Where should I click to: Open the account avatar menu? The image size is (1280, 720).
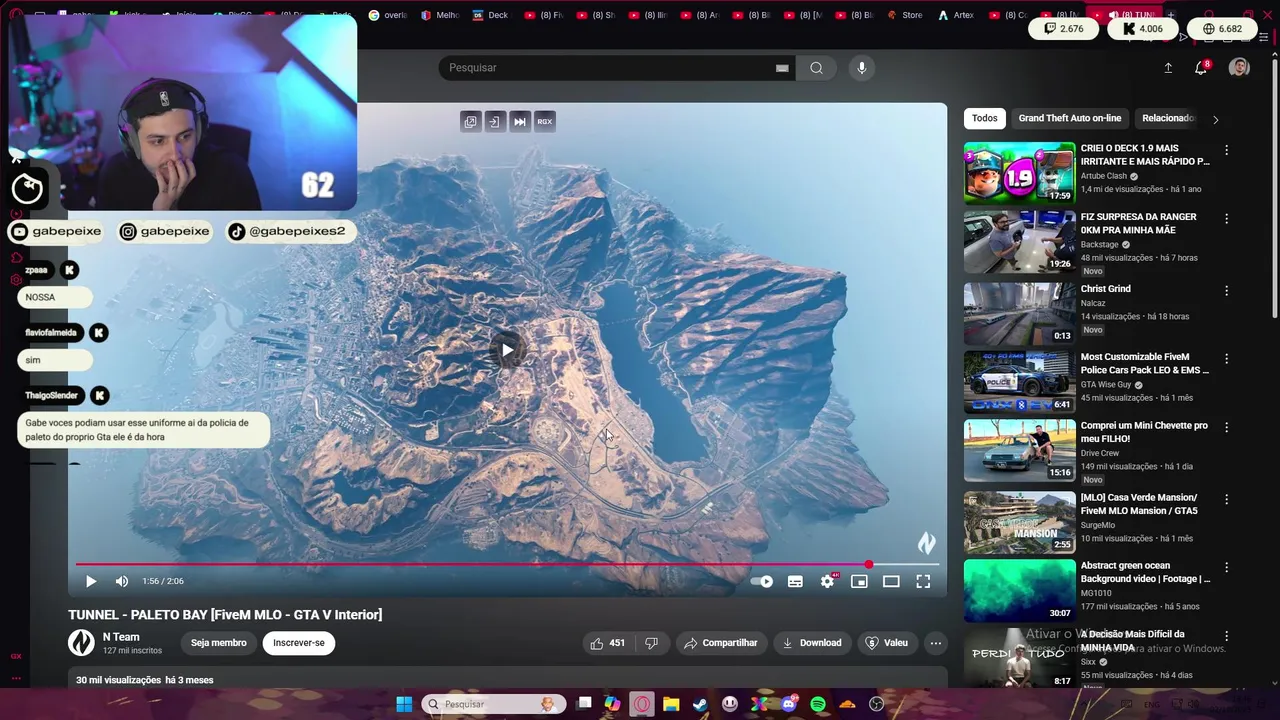pyautogui.click(x=1239, y=68)
